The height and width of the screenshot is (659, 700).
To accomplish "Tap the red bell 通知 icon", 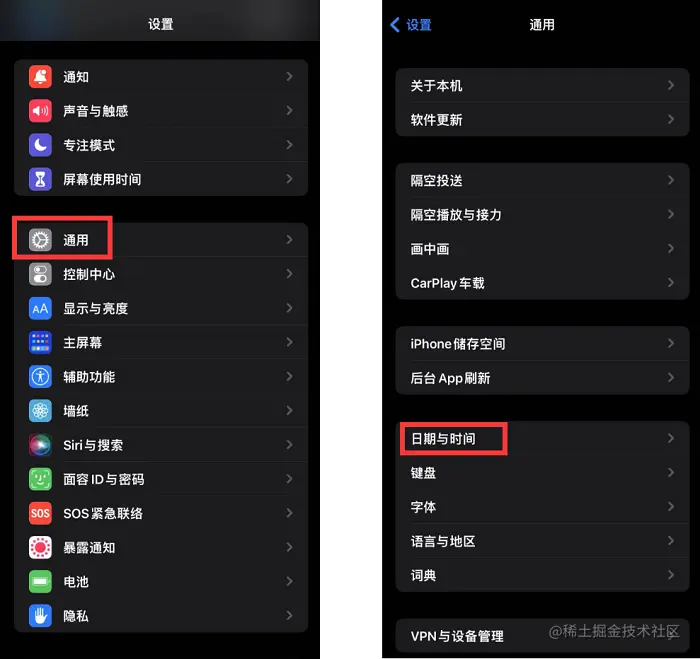I will [40, 77].
